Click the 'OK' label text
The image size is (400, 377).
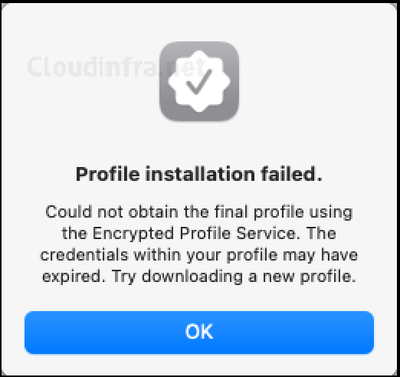[x=199, y=332]
